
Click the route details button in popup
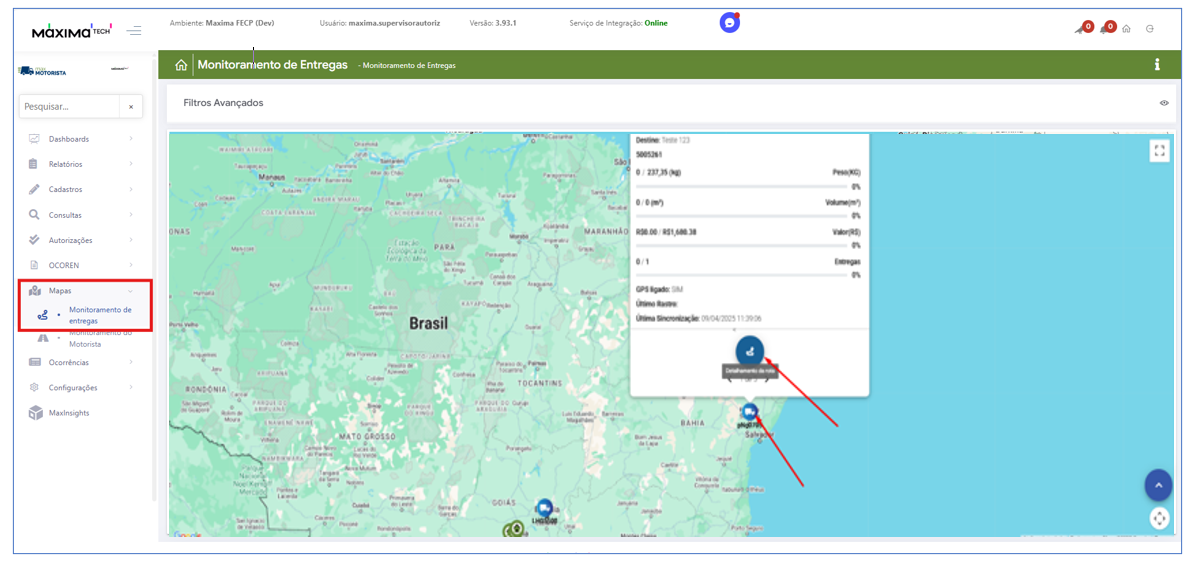point(750,351)
